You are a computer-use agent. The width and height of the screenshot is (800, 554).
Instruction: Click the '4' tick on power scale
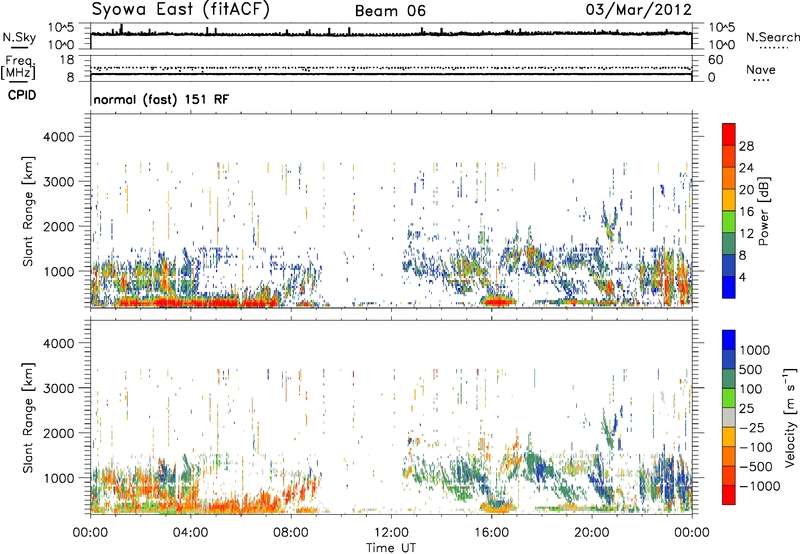tap(742, 277)
